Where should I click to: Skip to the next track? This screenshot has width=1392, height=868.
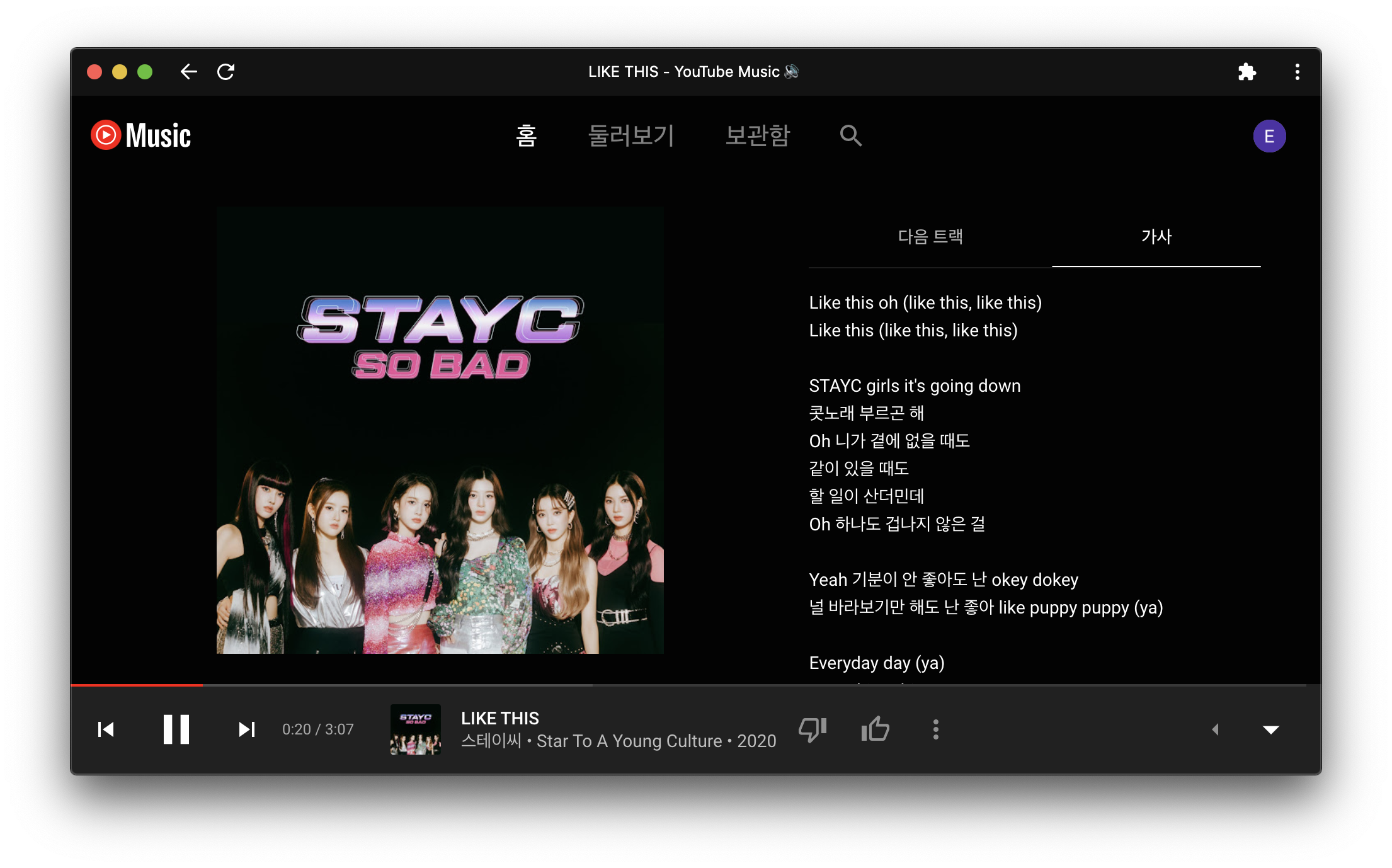(x=246, y=729)
